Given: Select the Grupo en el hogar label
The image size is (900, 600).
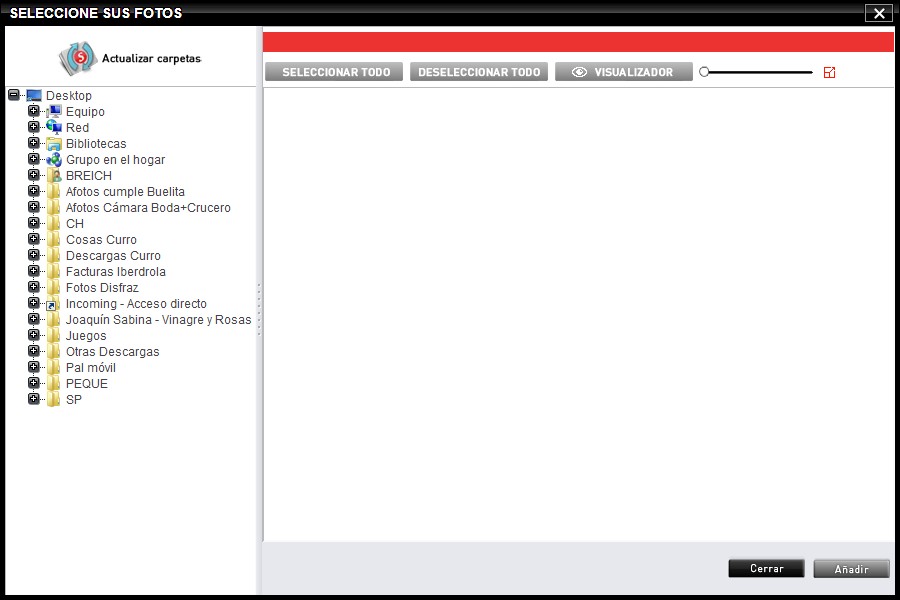Looking at the screenshot, I should click(x=115, y=160).
